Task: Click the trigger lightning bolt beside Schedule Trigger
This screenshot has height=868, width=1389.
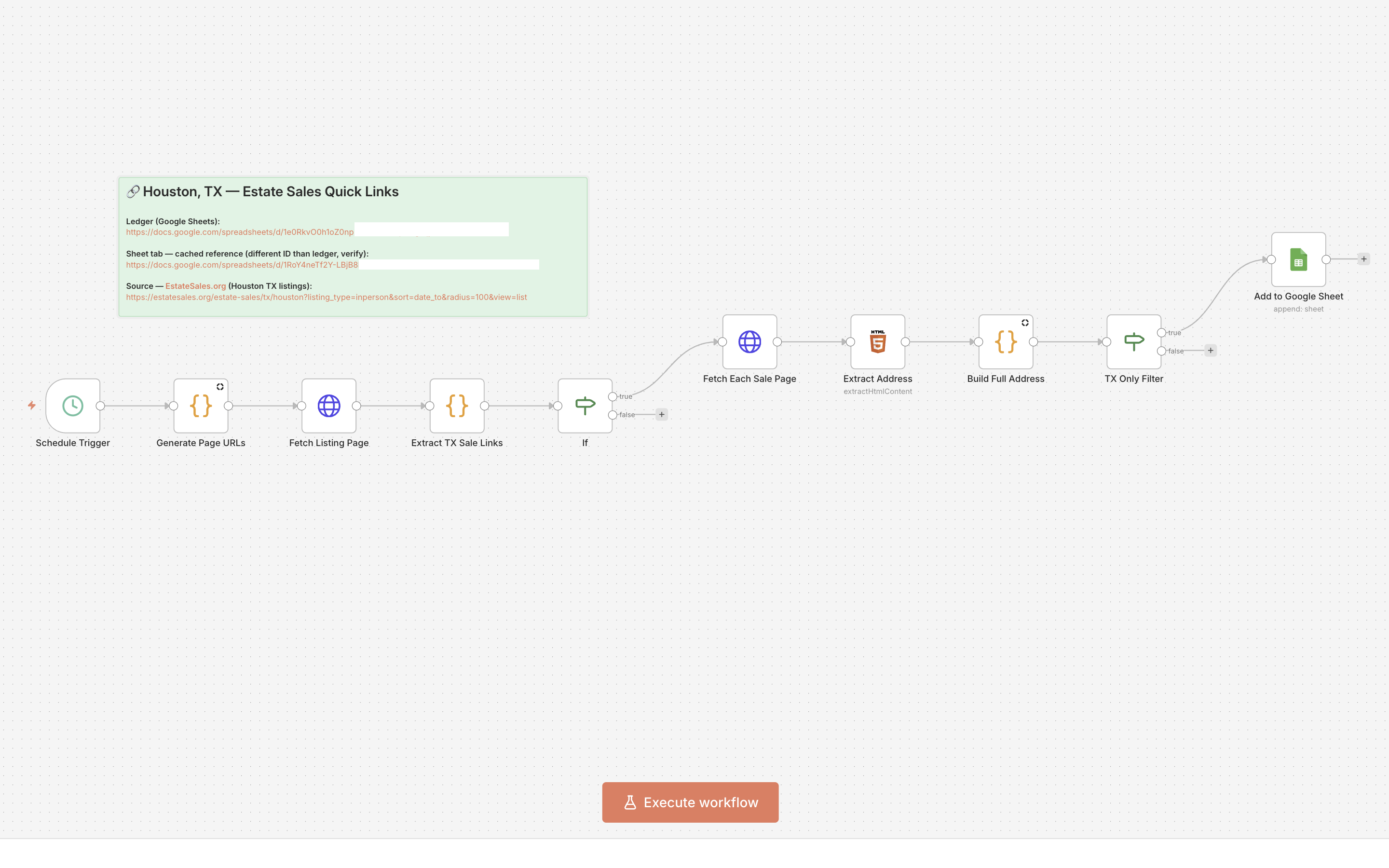Action: pyautogui.click(x=31, y=405)
